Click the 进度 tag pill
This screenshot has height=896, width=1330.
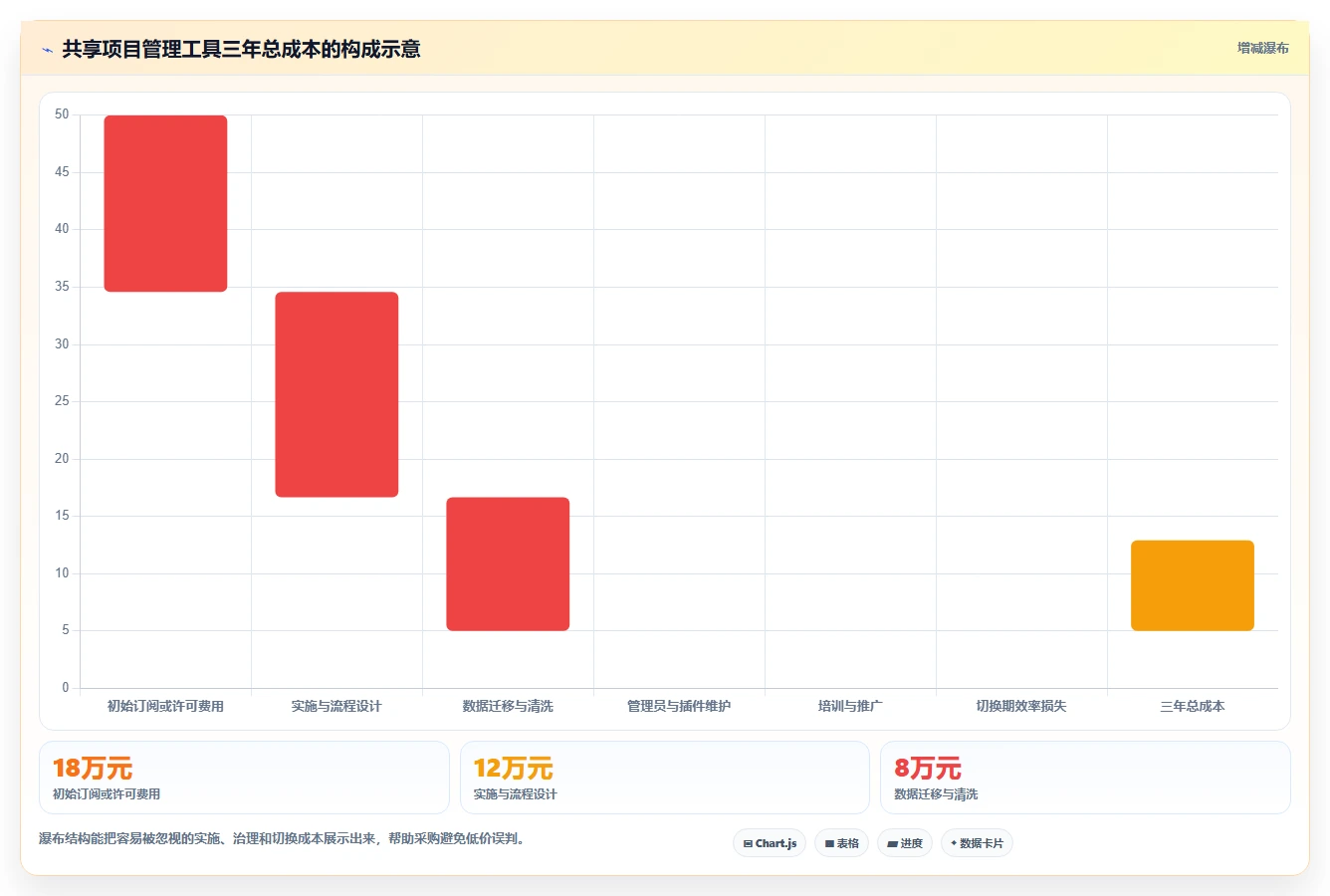coord(905,843)
